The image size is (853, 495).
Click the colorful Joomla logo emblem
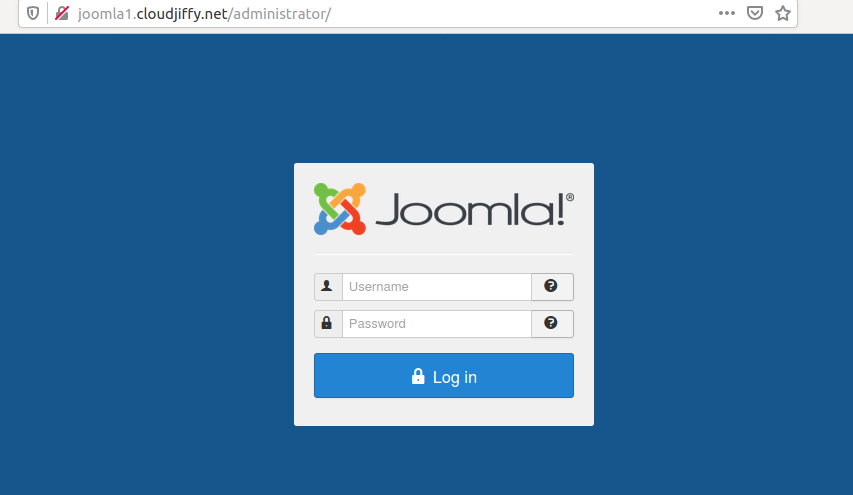click(340, 209)
